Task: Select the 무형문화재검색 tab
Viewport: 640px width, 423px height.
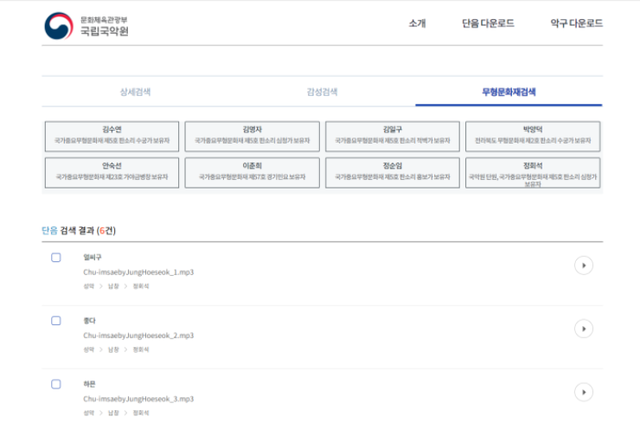Action: point(509,92)
